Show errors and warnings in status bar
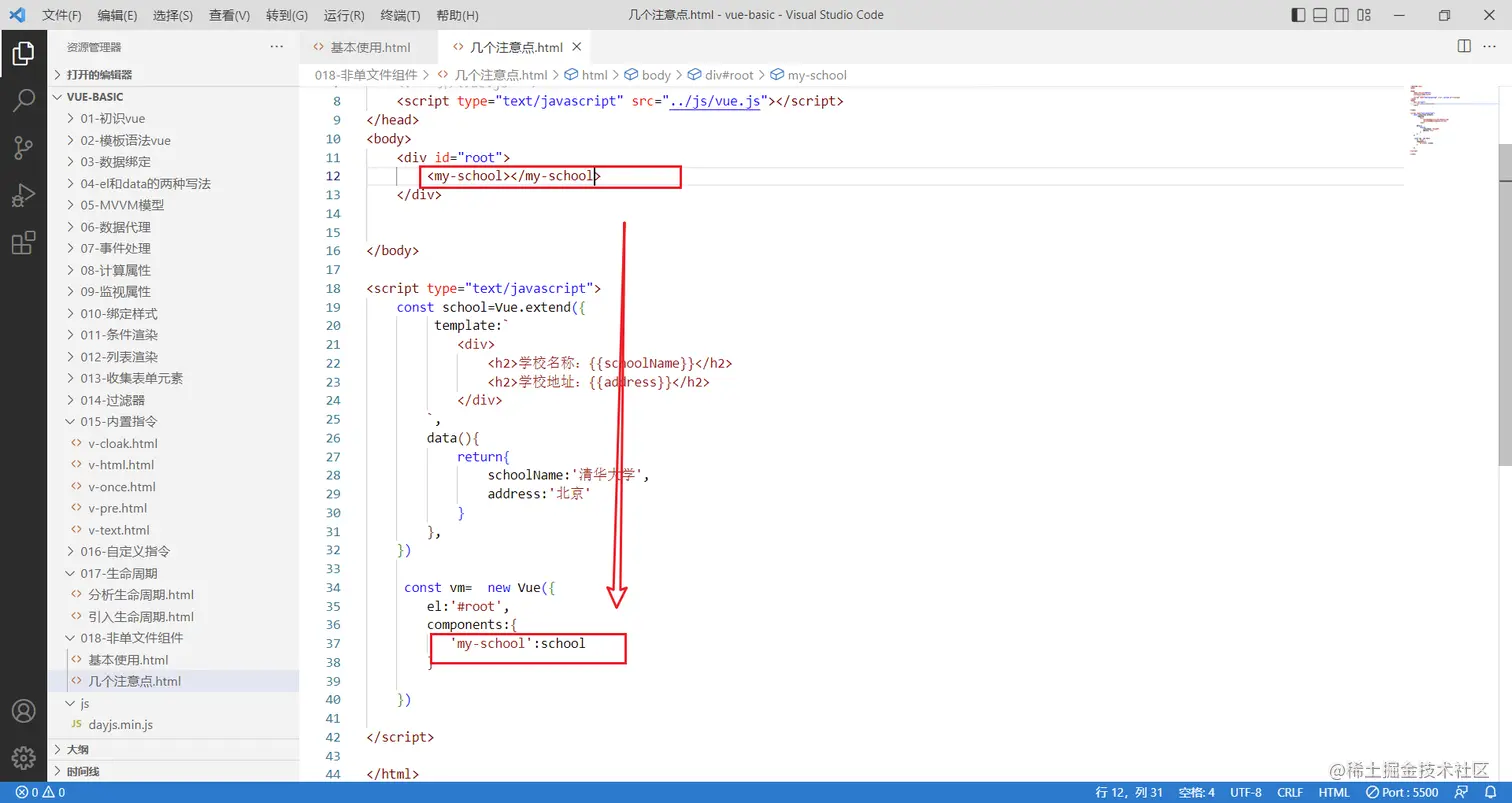 (x=41, y=792)
